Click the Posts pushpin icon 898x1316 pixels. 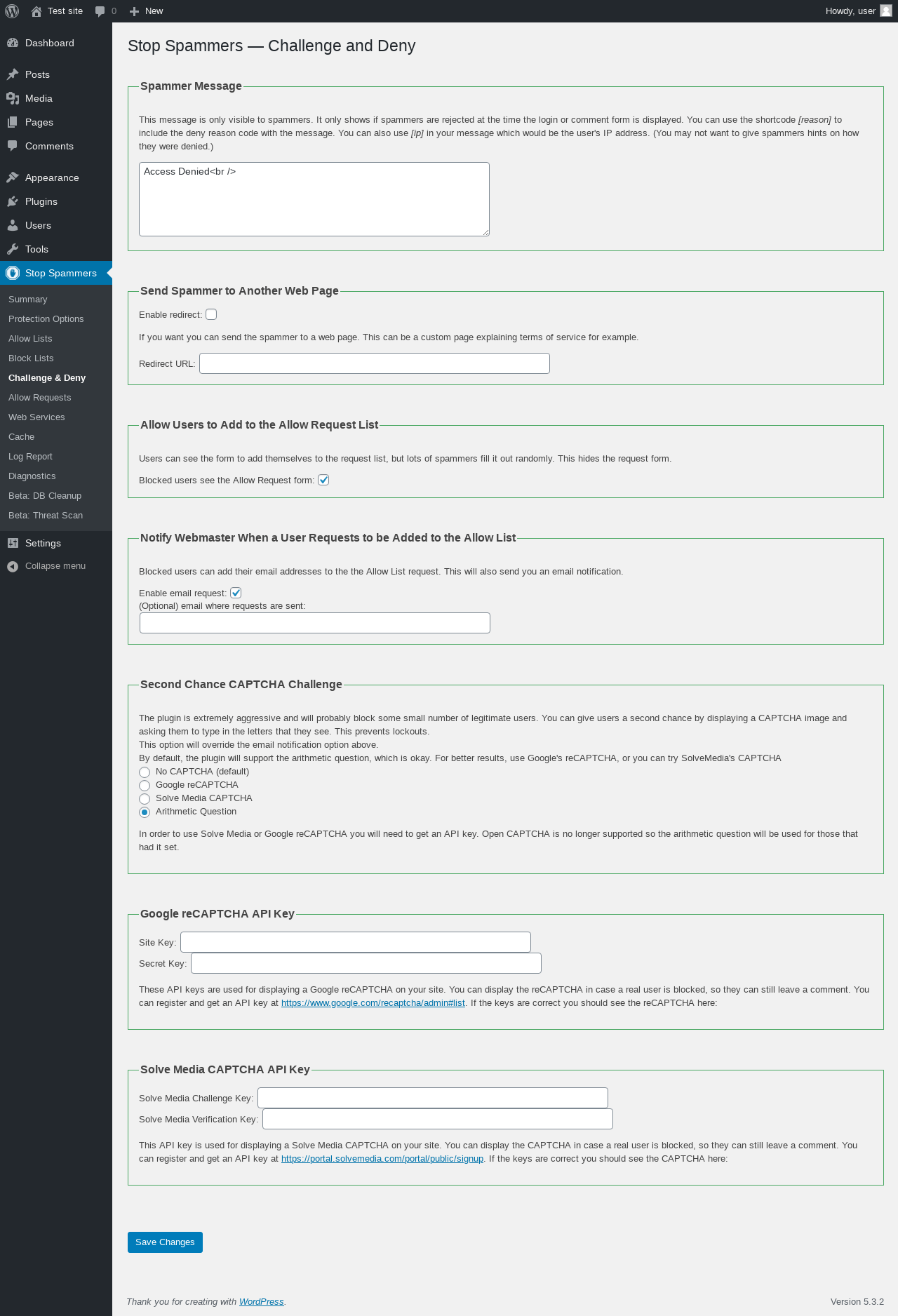(x=13, y=74)
